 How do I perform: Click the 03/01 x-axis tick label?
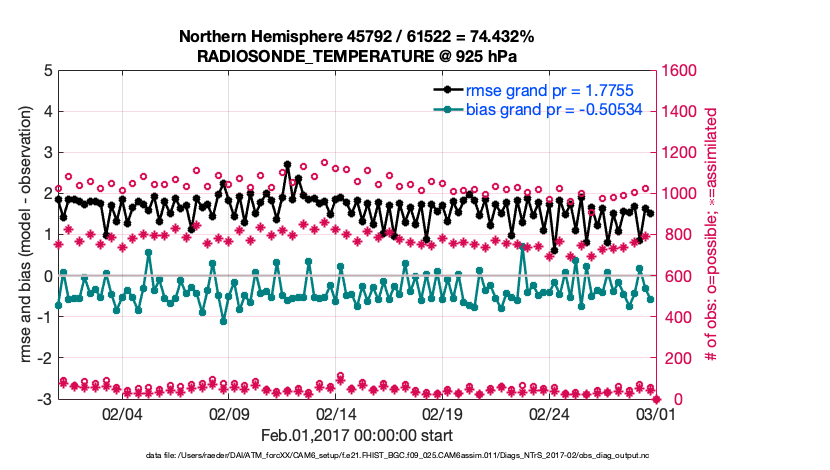tap(654, 414)
